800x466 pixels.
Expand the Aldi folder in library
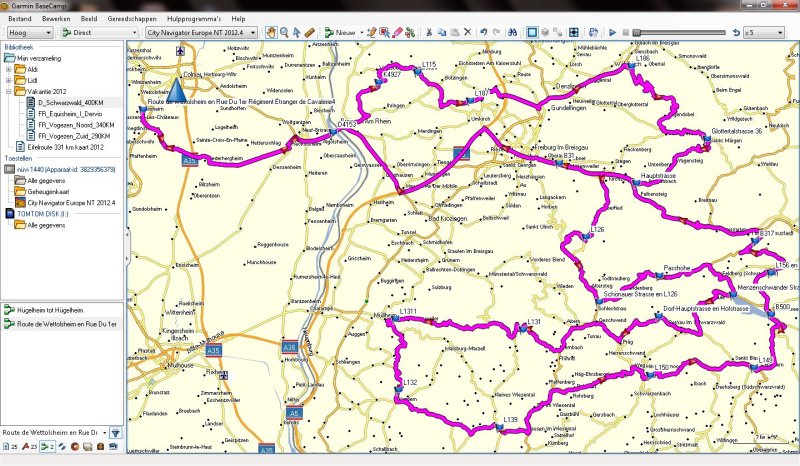(x=8, y=69)
